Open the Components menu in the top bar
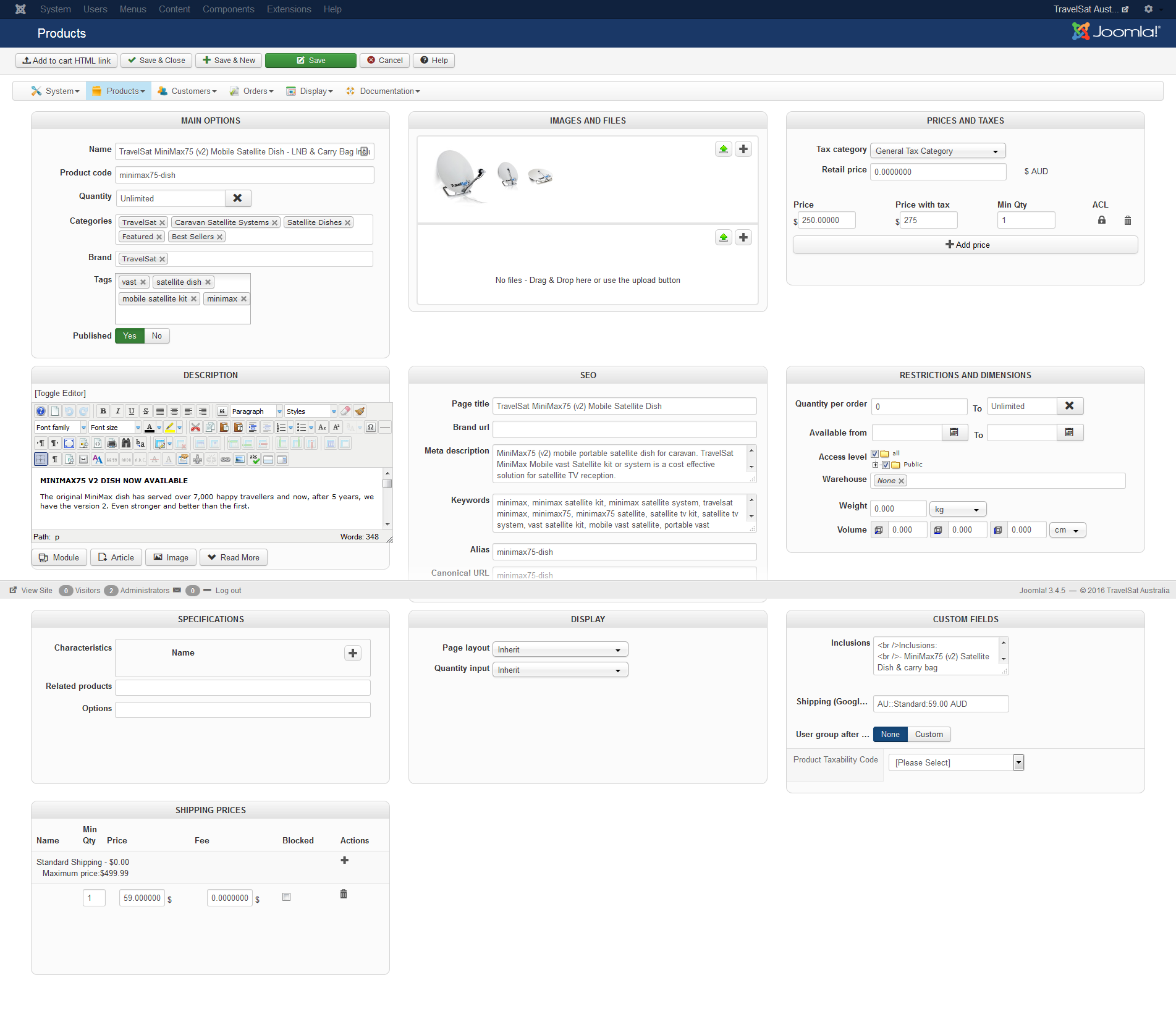 click(x=228, y=9)
